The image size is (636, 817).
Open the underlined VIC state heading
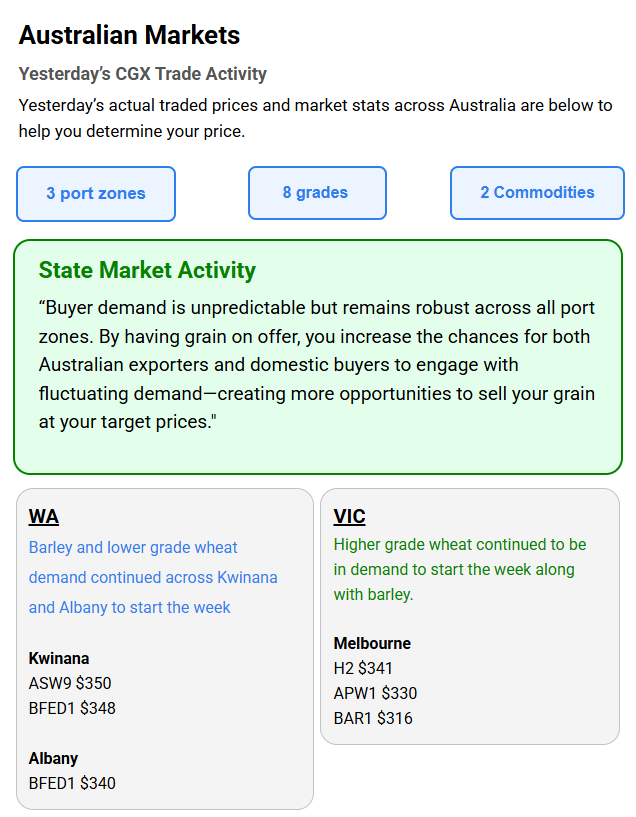[349, 517]
